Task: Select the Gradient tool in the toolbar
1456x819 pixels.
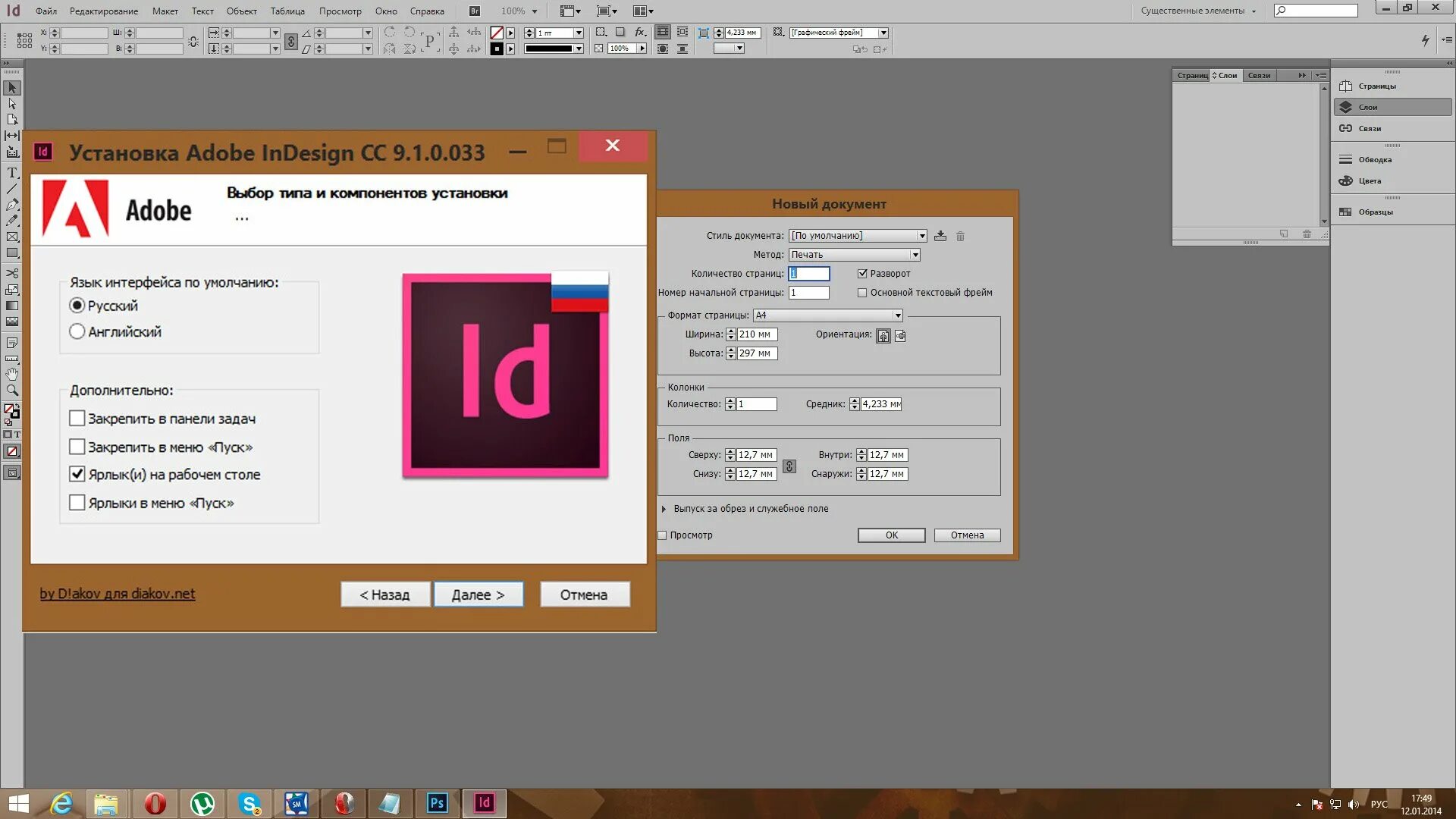Action: click(11, 305)
